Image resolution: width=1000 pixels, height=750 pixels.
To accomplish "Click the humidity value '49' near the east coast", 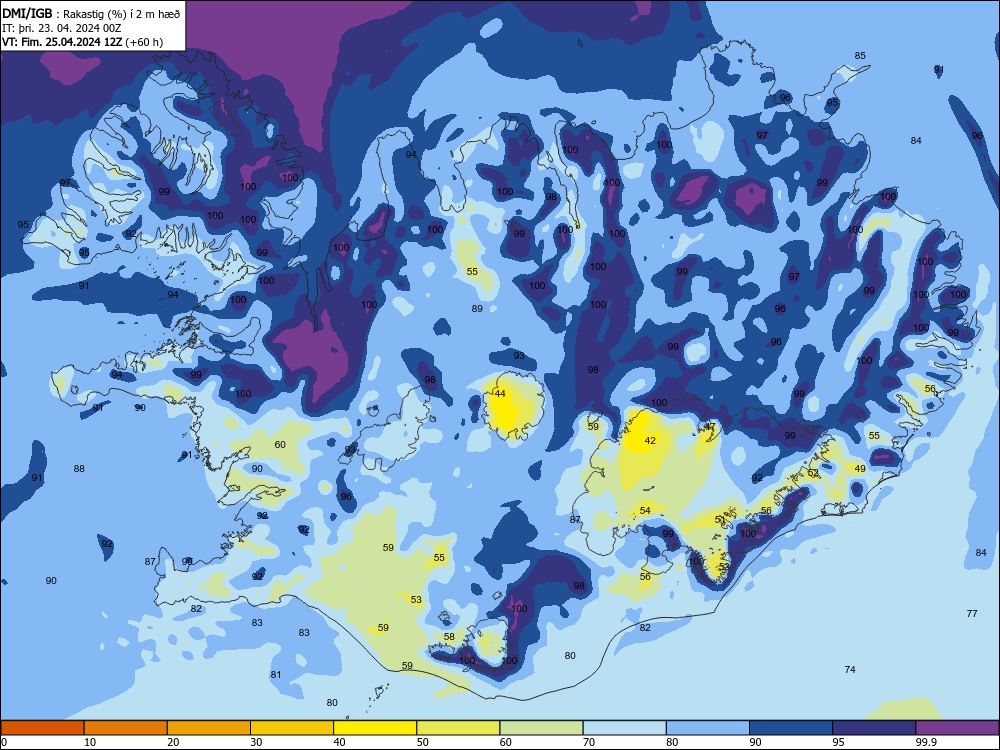I will pos(860,469).
